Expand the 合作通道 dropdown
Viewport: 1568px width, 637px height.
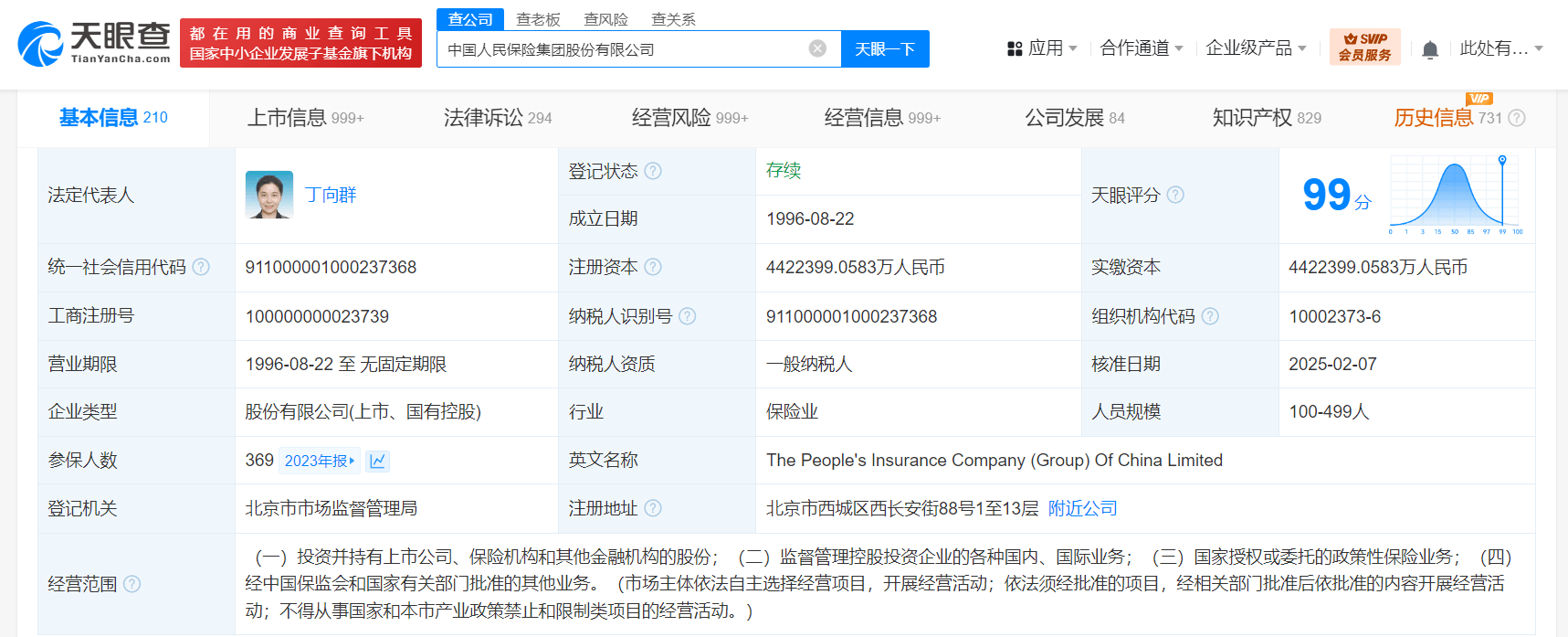tap(1142, 48)
